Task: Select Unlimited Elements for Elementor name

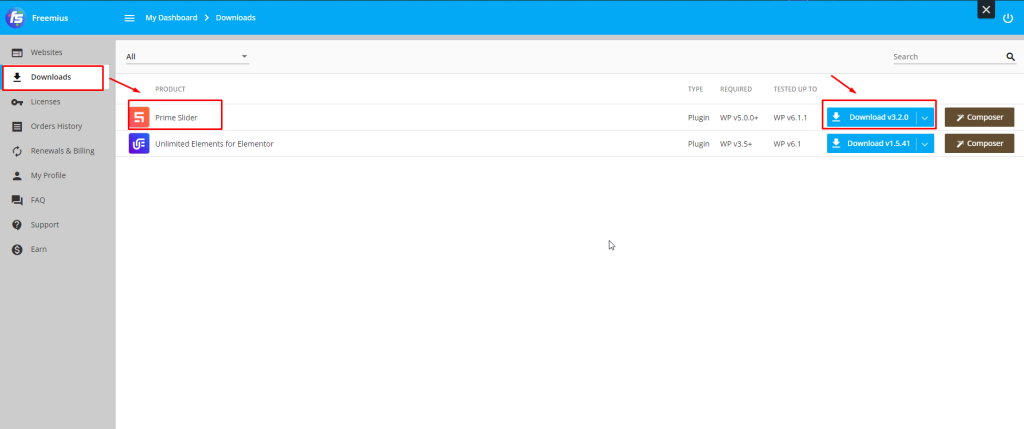Action: point(214,144)
